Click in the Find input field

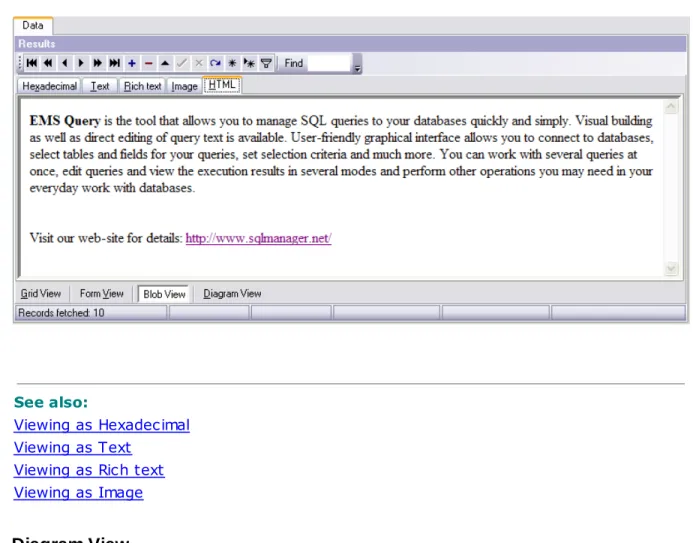[329, 63]
